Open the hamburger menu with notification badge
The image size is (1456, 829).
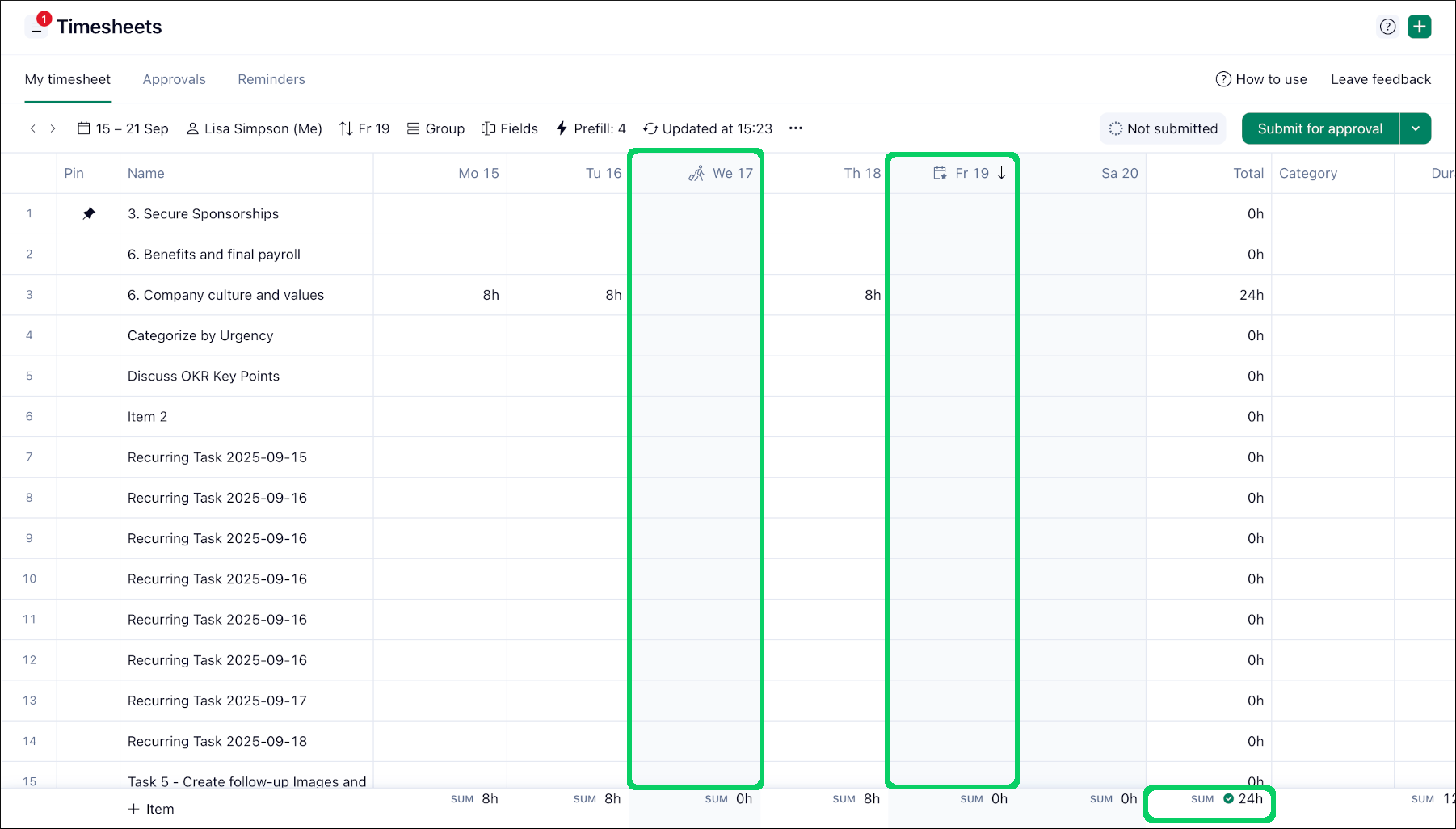(36, 27)
